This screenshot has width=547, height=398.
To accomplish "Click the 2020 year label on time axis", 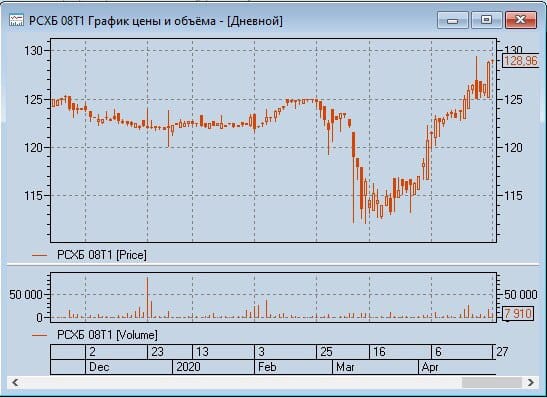I will point(188,367).
